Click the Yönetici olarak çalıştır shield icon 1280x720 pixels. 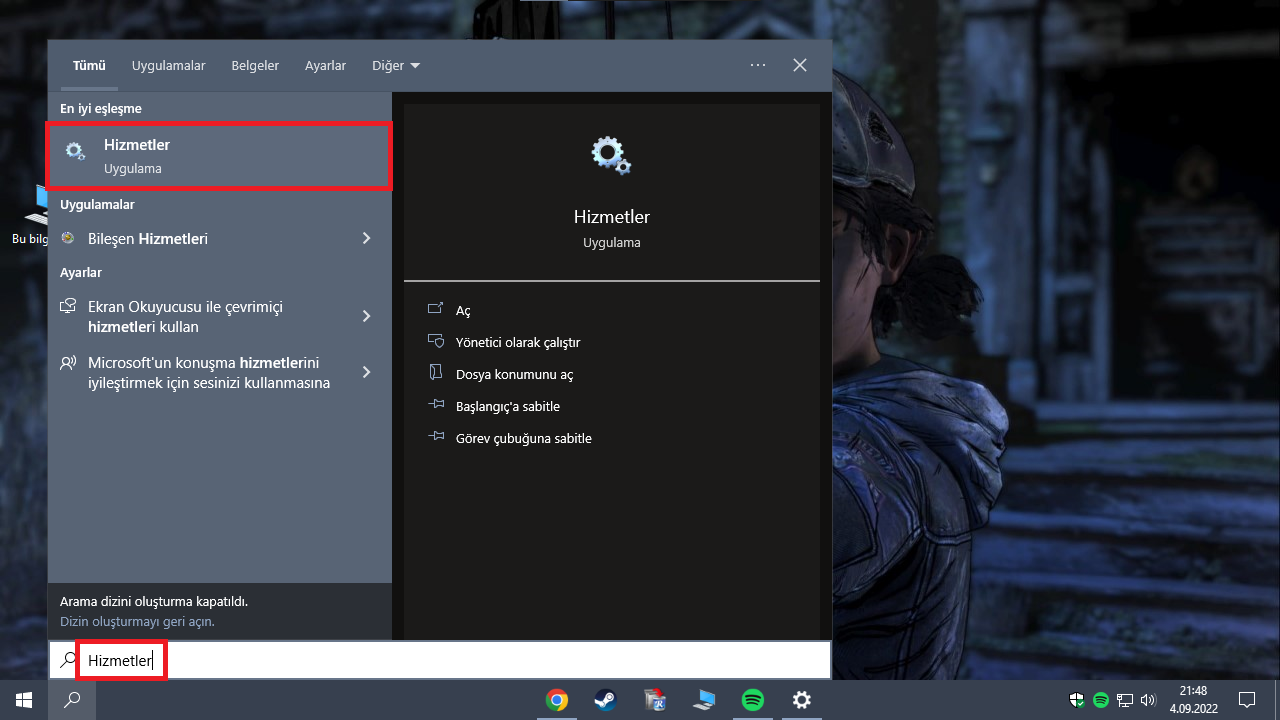[435, 342]
